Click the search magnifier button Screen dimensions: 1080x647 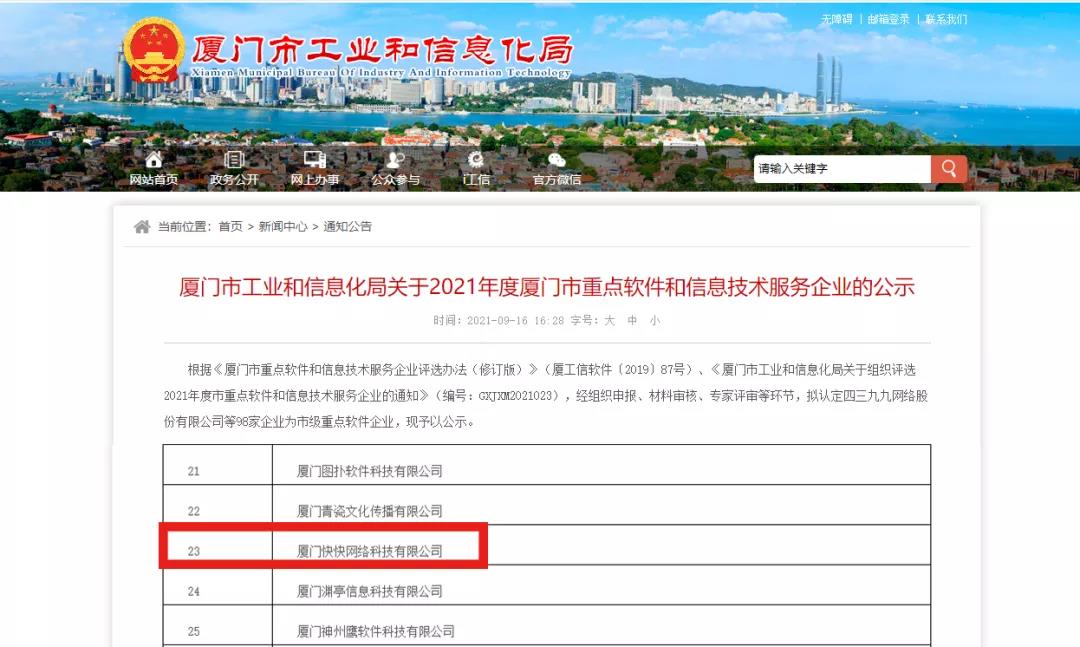[947, 169]
